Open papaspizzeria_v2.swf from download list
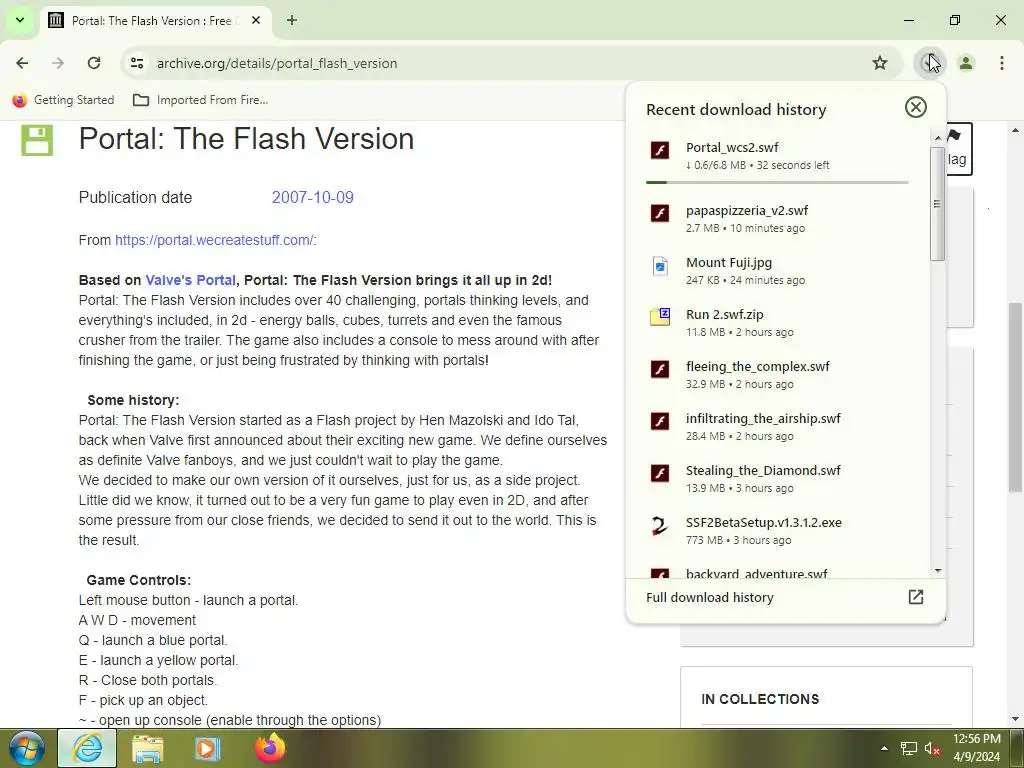This screenshot has height=768, width=1024. tap(777, 218)
